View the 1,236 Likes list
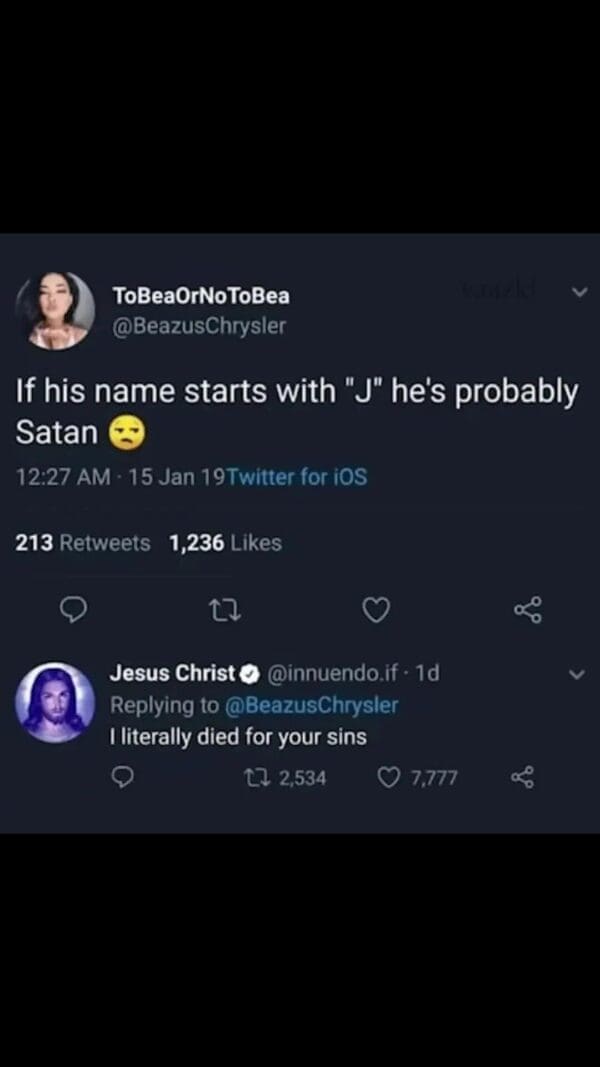 (x=226, y=543)
